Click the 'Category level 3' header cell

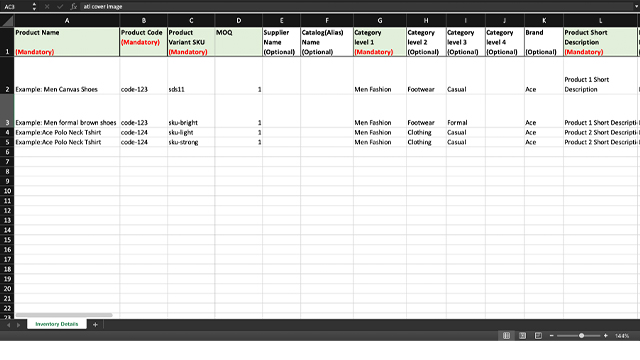click(466, 42)
